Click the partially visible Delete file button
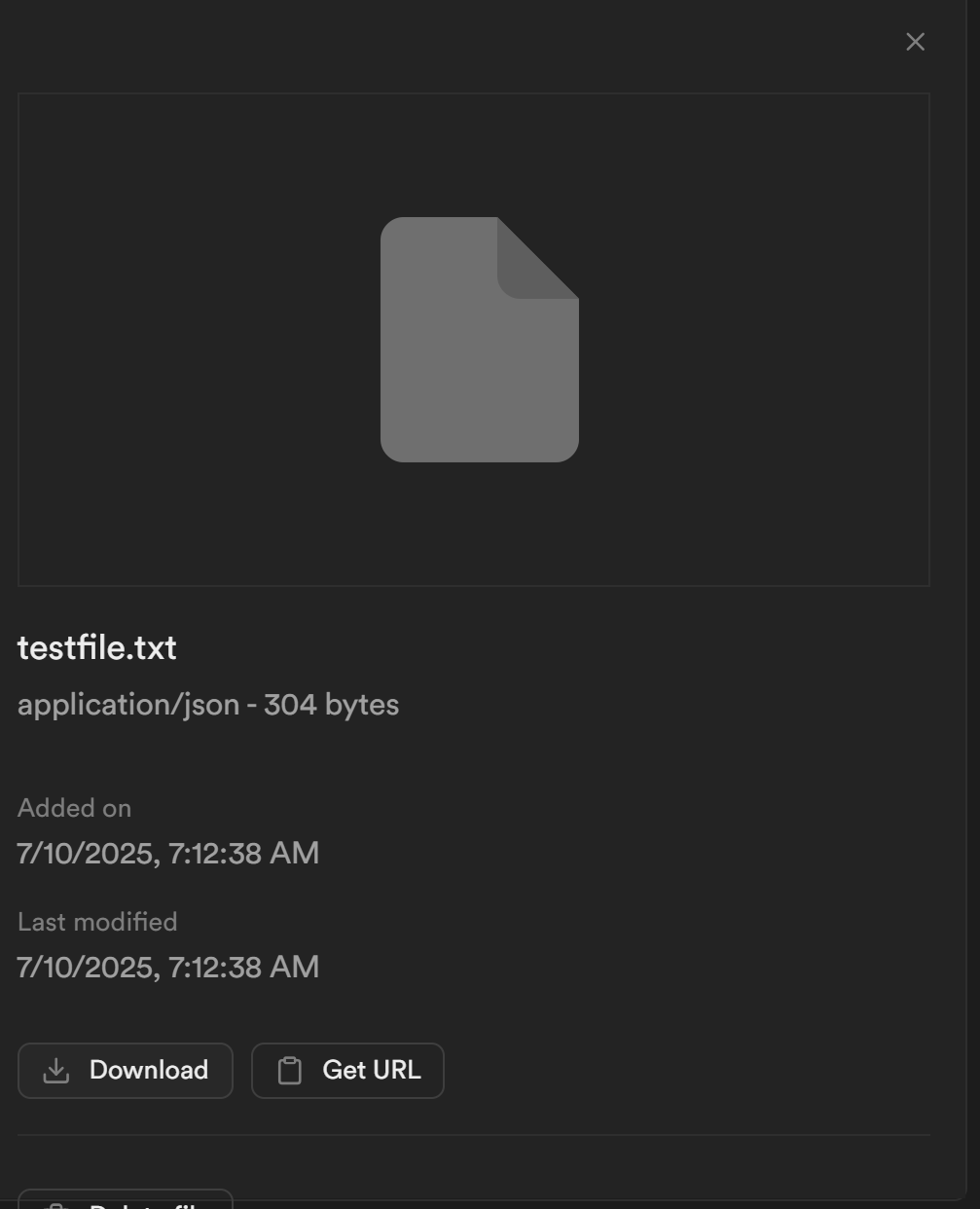980x1209 pixels. pyautogui.click(x=126, y=1201)
